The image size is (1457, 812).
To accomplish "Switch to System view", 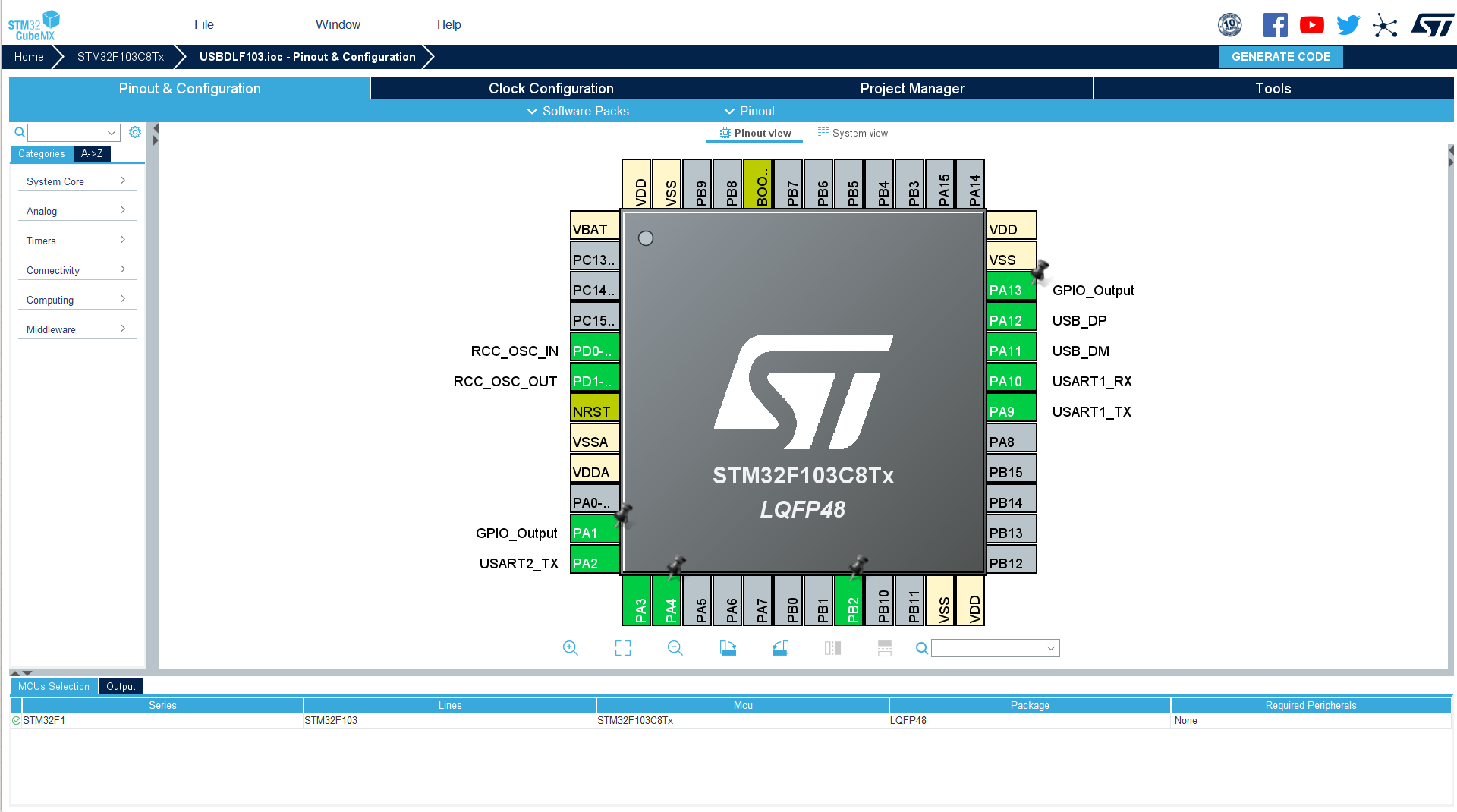I will click(x=852, y=133).
